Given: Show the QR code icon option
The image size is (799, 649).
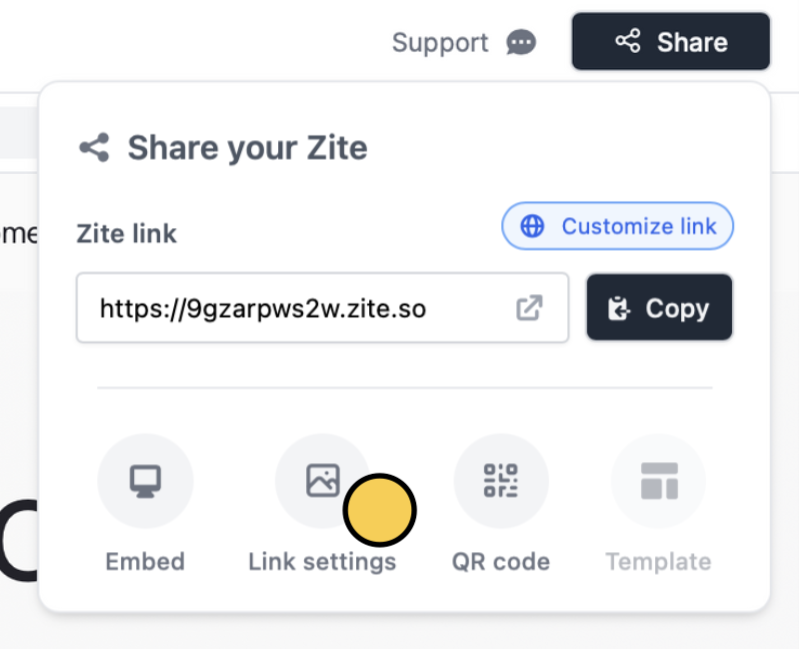Looking at the screenshot, I should (x=501, y=481).
